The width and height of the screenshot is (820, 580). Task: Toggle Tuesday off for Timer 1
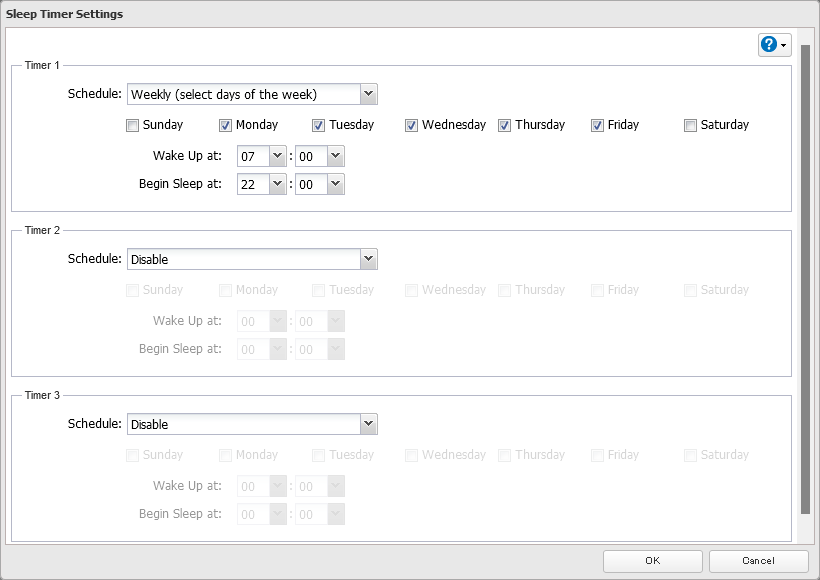(318, 124)
